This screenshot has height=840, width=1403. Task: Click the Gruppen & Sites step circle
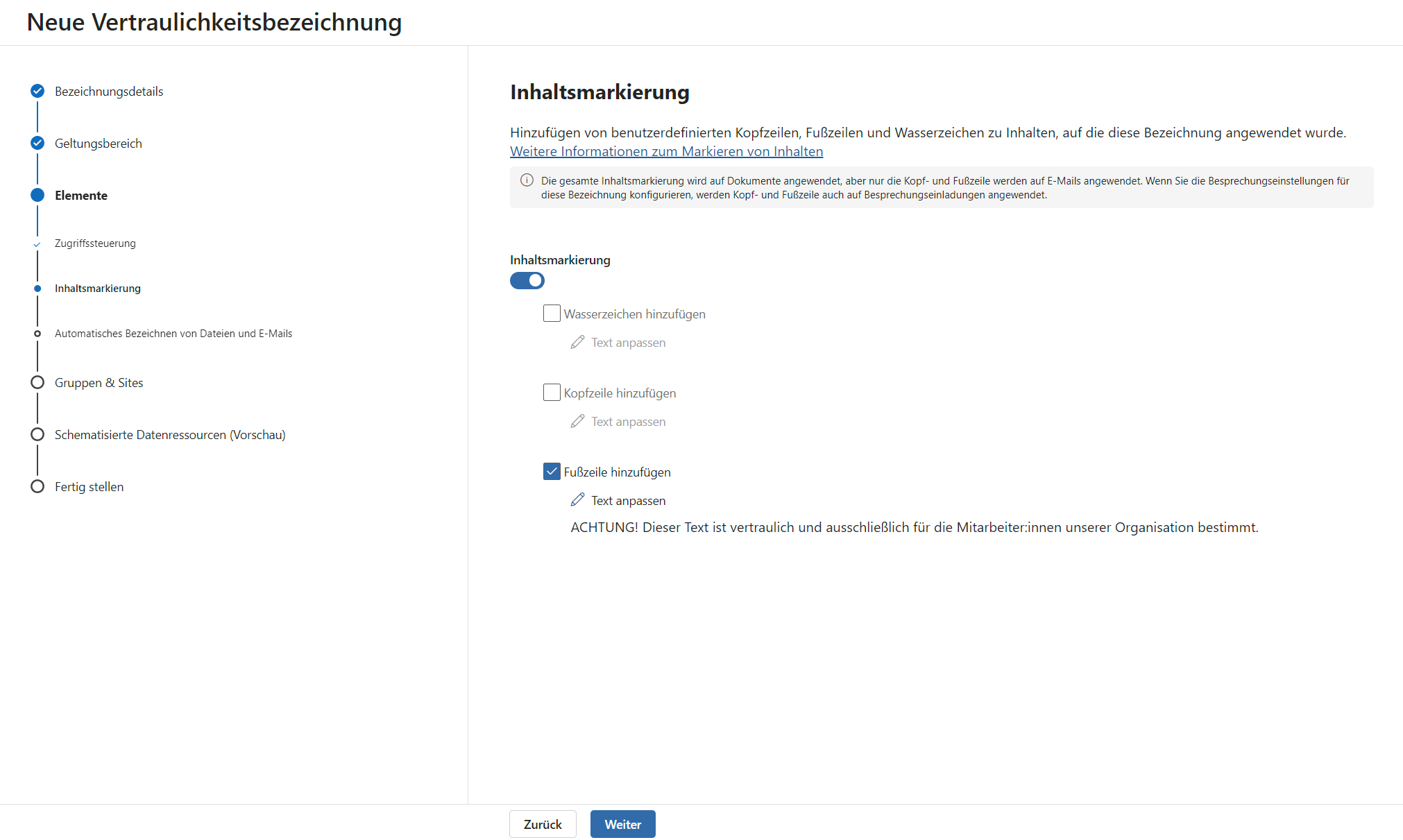[37, 382]
